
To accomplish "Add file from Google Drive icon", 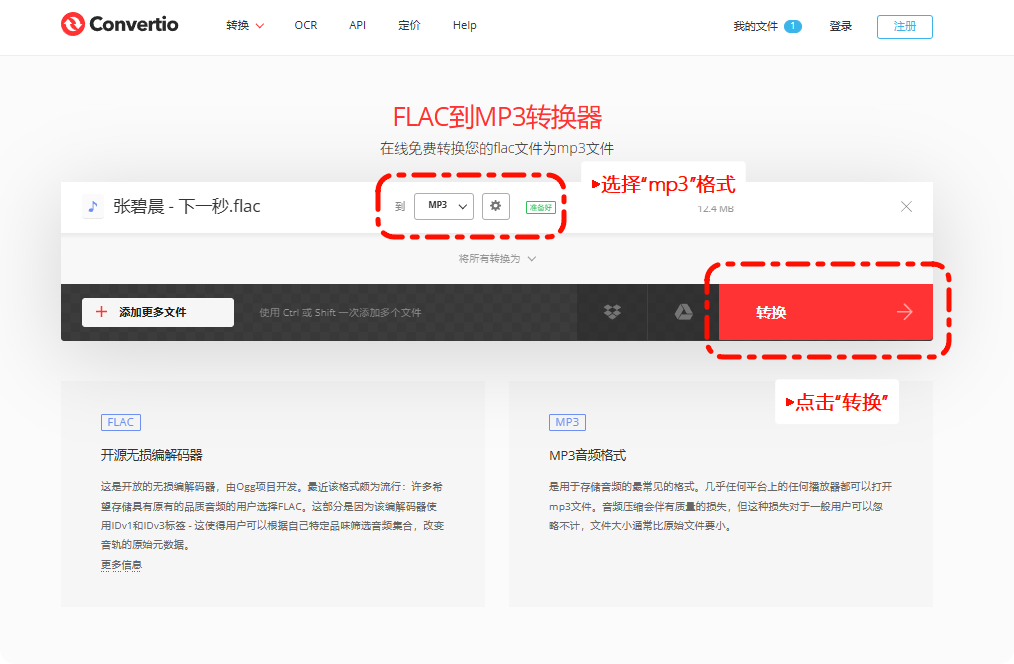I will tap(683, 312).
